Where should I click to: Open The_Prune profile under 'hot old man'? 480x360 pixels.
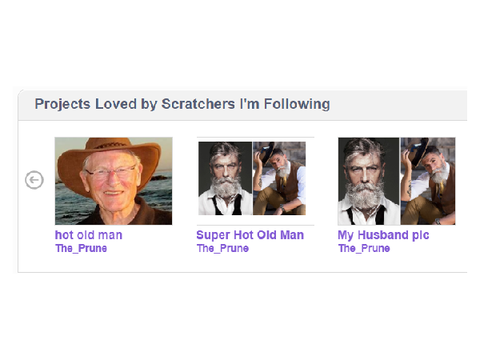pos(81,248)
